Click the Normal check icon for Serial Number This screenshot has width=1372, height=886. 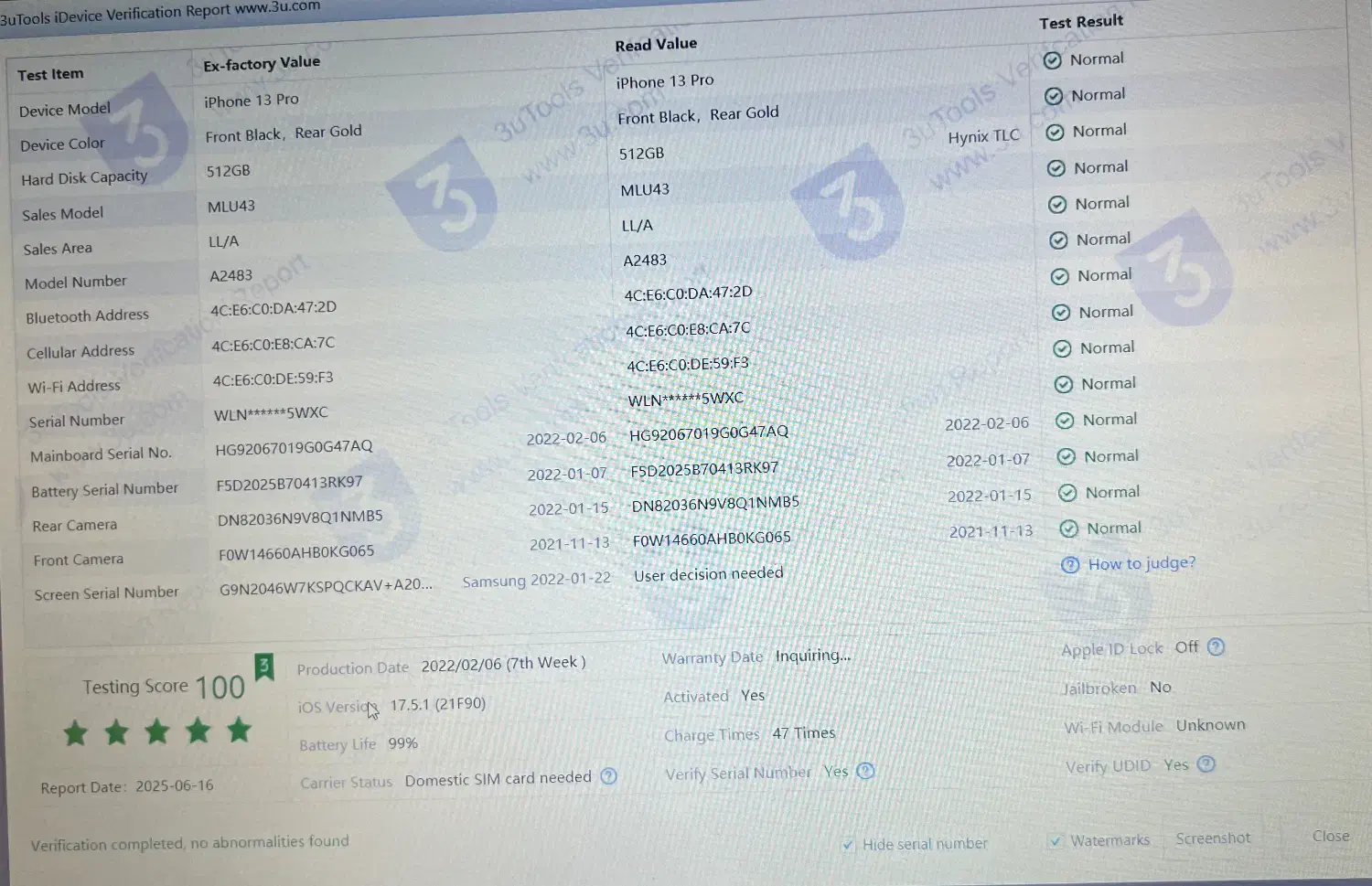coord(1064,385)
